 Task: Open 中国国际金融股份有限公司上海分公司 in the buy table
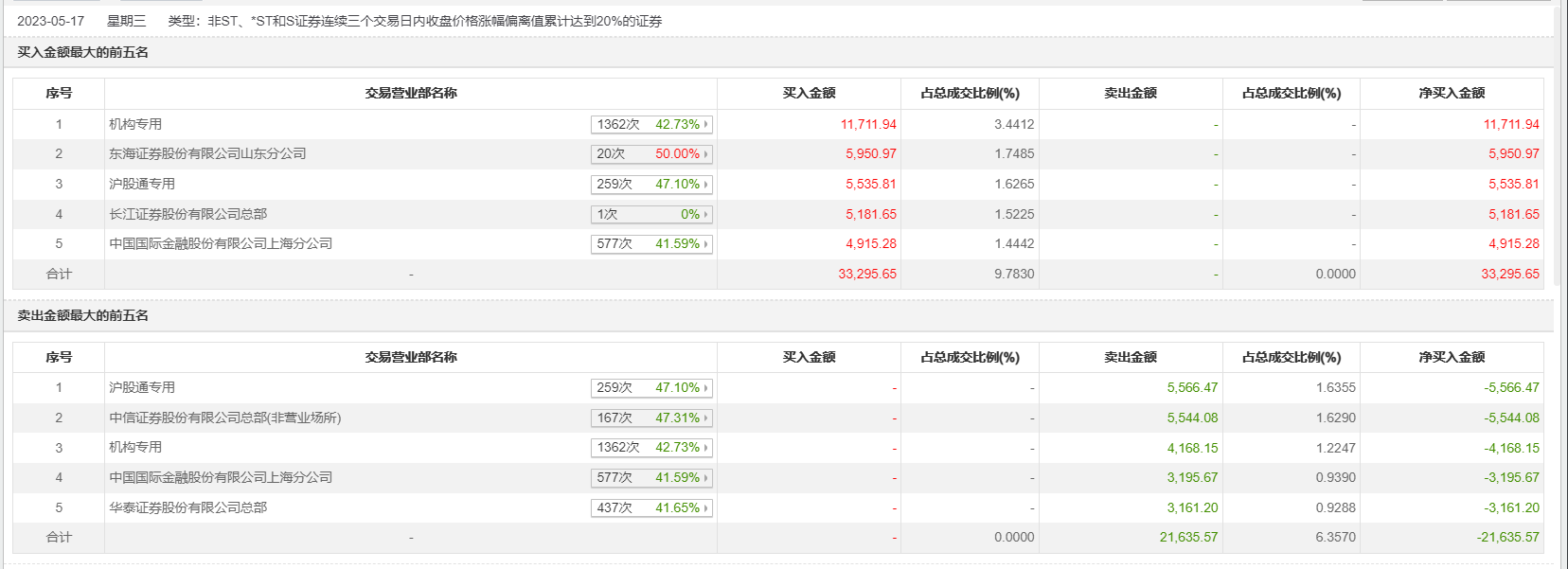point(221,243)
